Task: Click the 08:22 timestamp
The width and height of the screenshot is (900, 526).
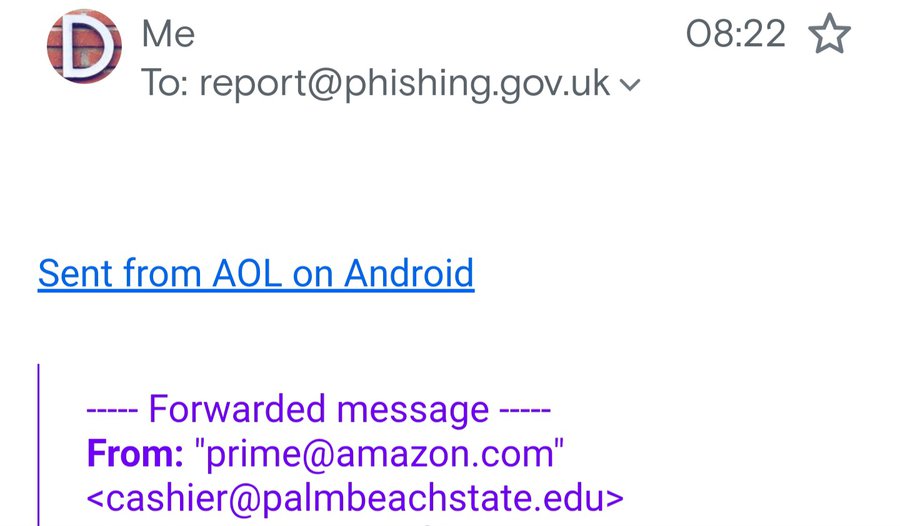Action: tap(736, 33)
